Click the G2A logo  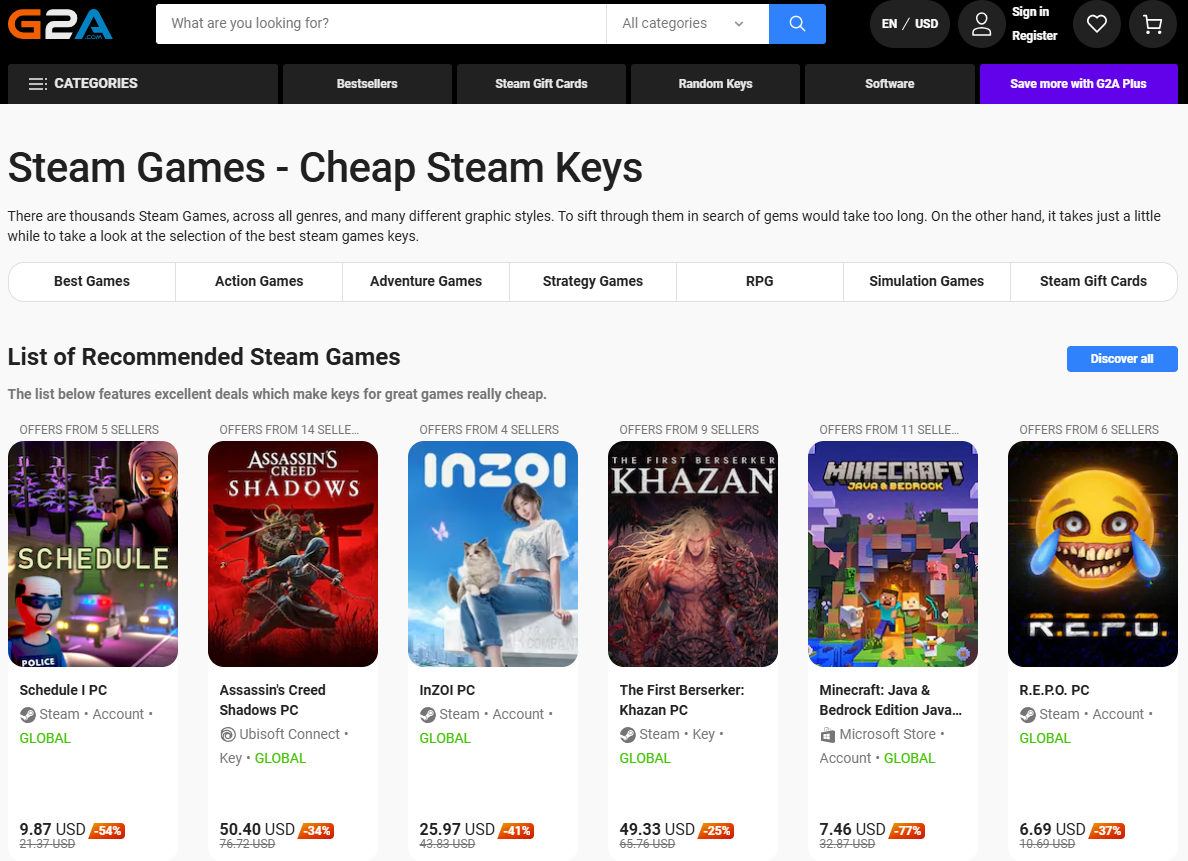pyautogui.click(x=60, y=23)
